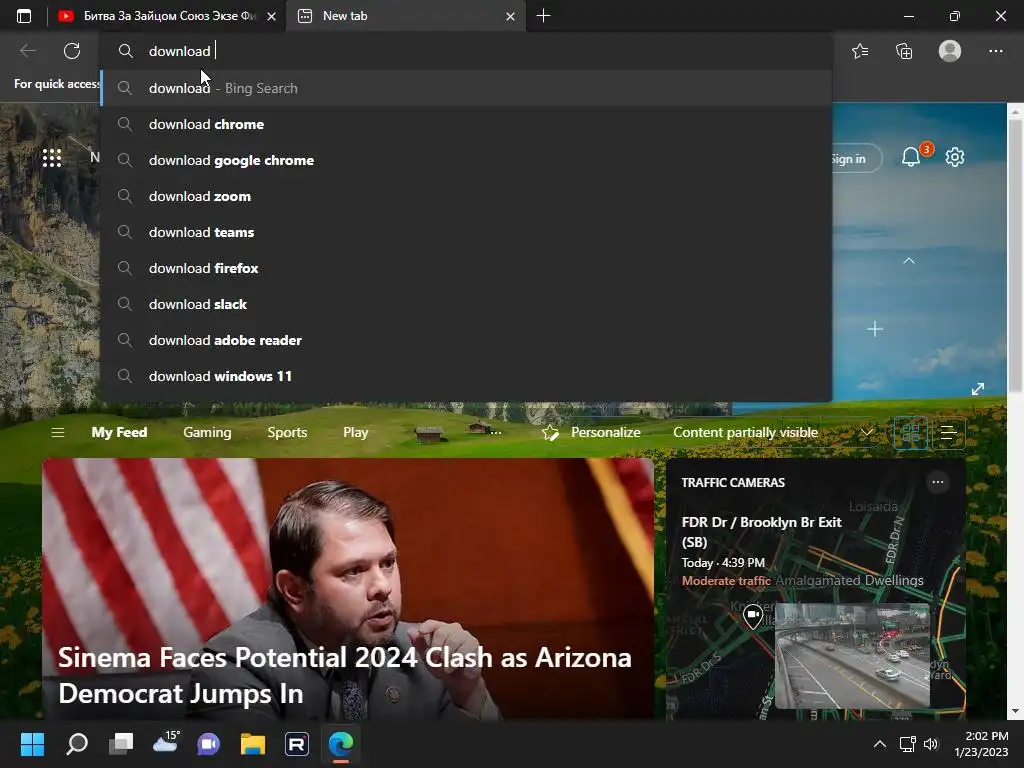Open the R app on taskbar
Image resolution: width=1024 pixels, height=768 pixels.
click(x=296, y=744)
